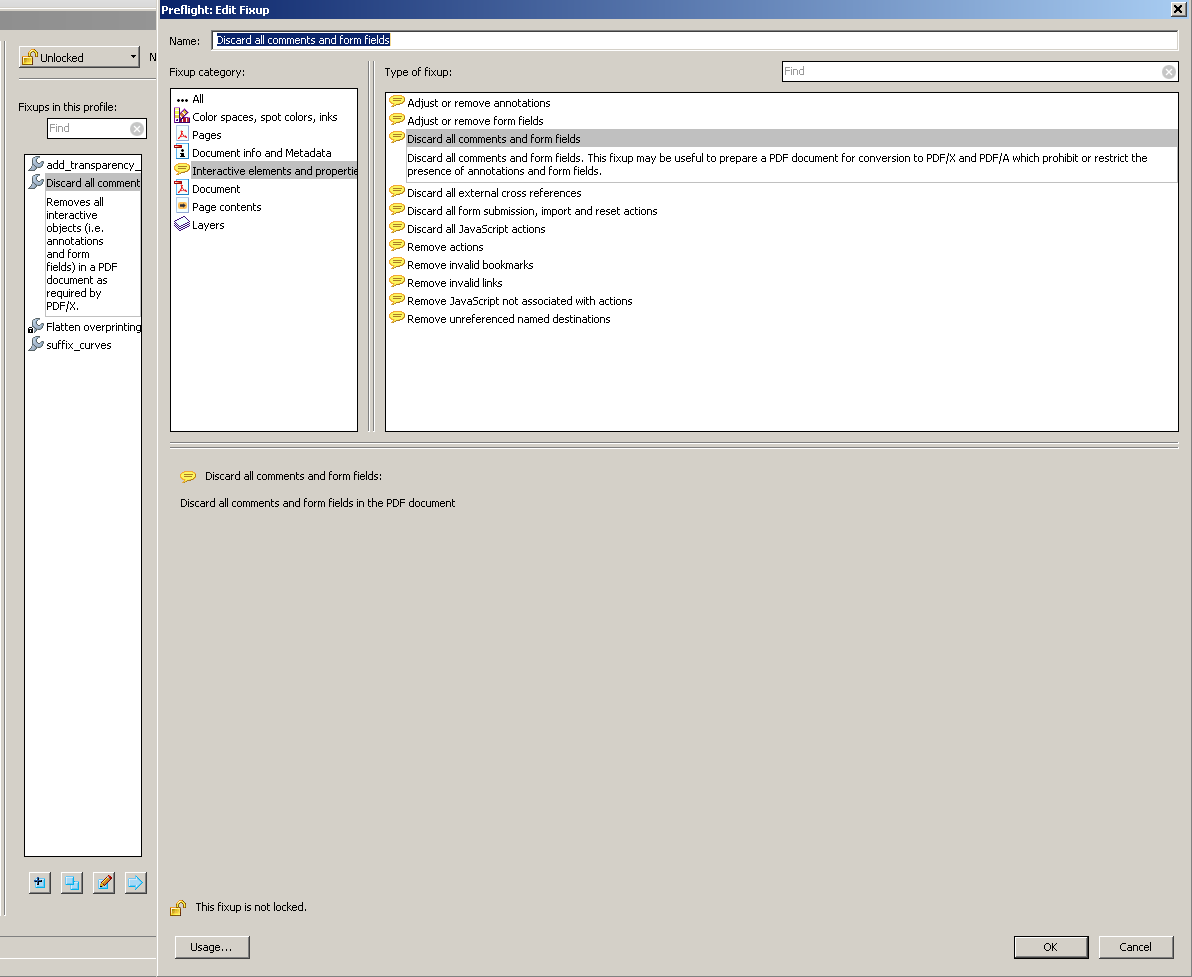Clear the Type of fixup Find field
1192x977 pixels.
coord(1168,71)
